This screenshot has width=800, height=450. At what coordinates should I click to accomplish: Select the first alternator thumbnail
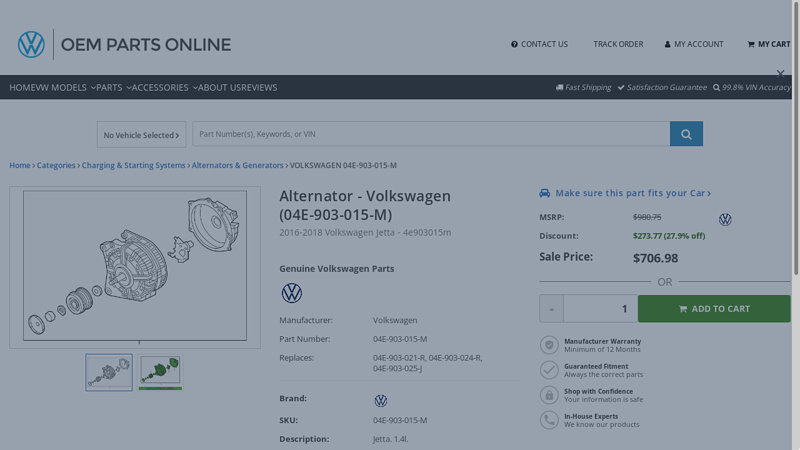click(109, 372)
